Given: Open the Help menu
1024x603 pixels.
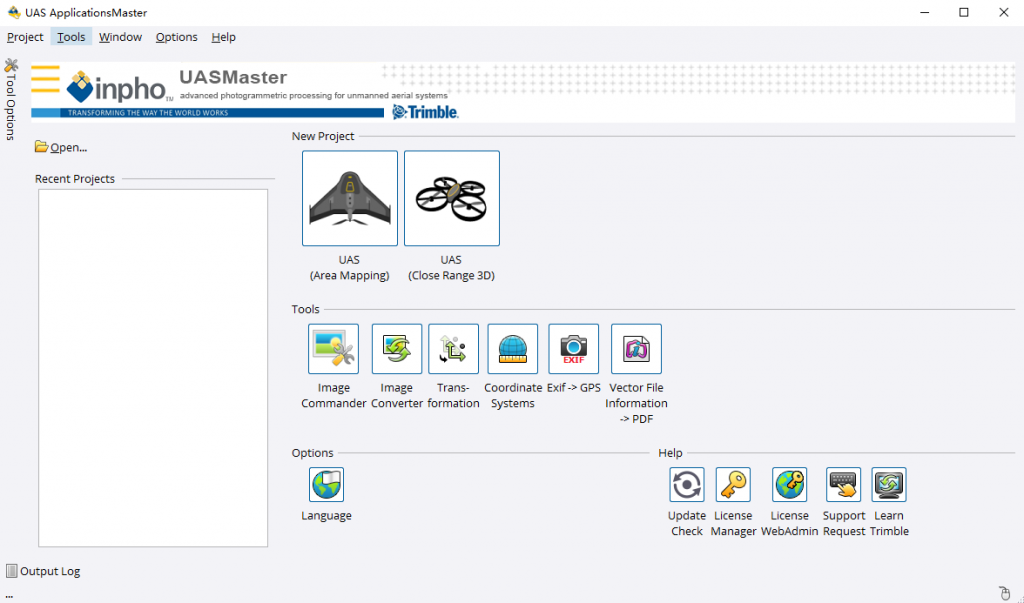Looking at the screenshot, I should coord(223,37).
